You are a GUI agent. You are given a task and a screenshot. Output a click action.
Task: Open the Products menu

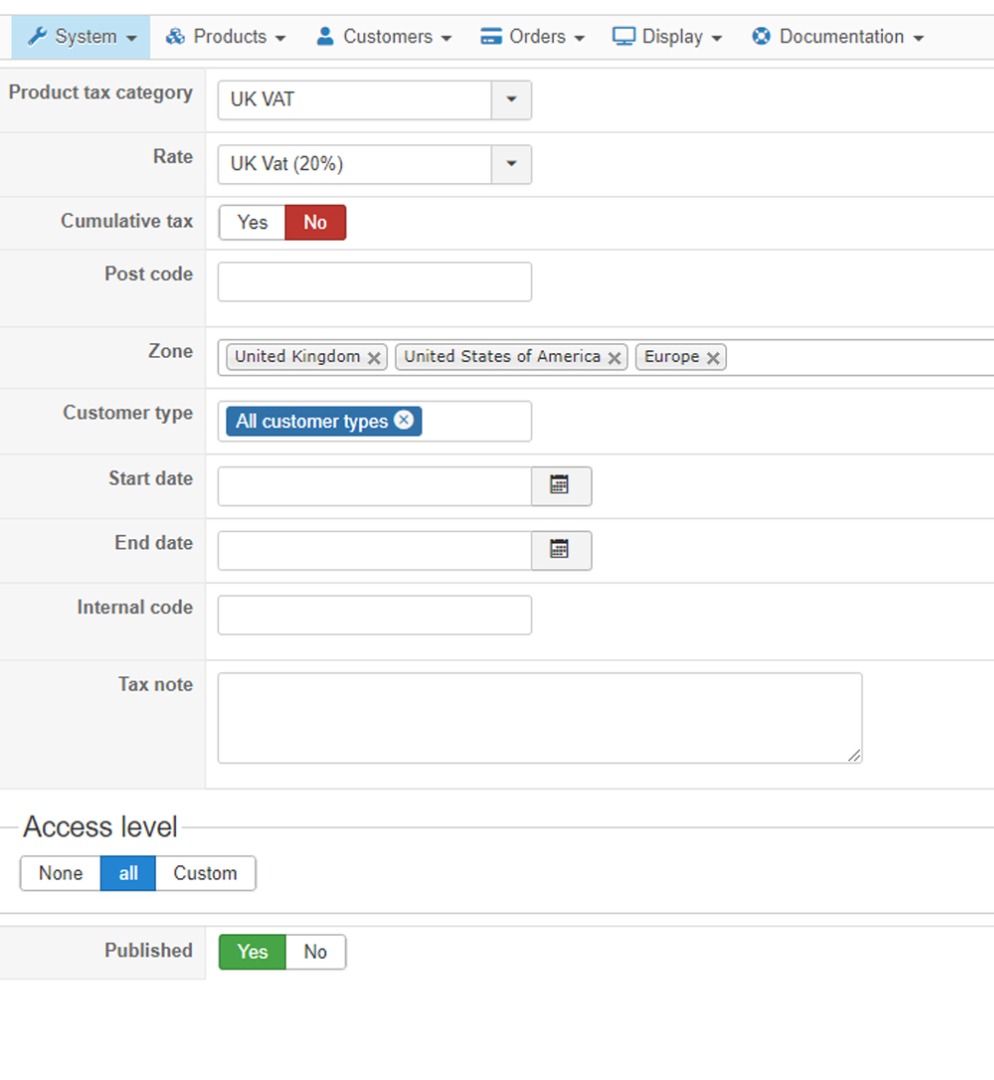point(226,37)
